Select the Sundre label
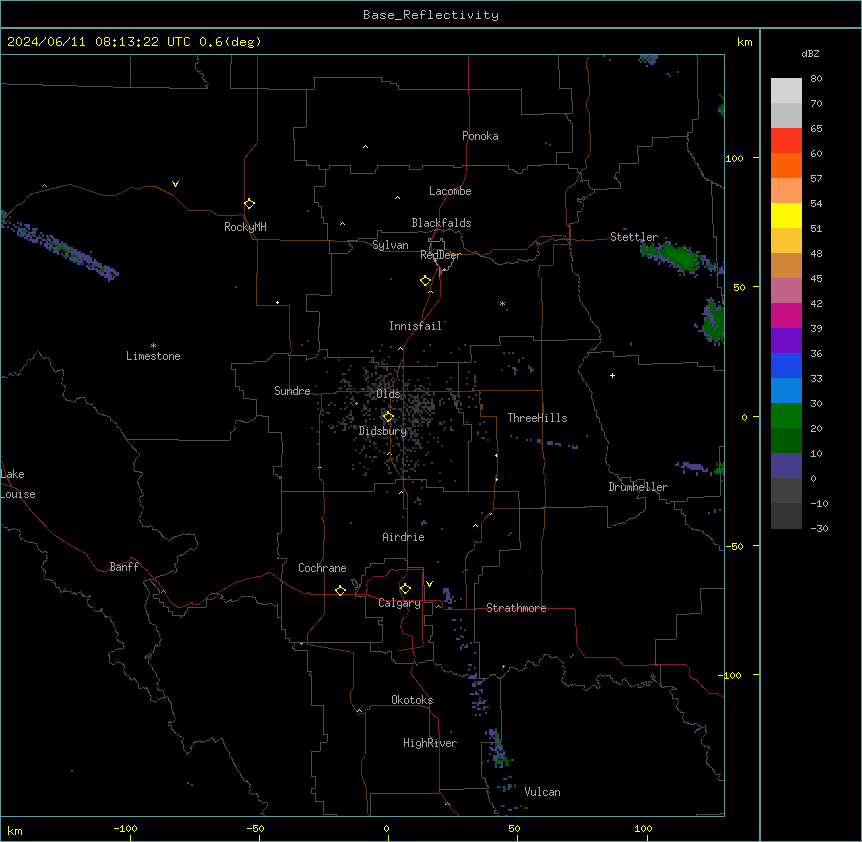 tap(292, 391)
